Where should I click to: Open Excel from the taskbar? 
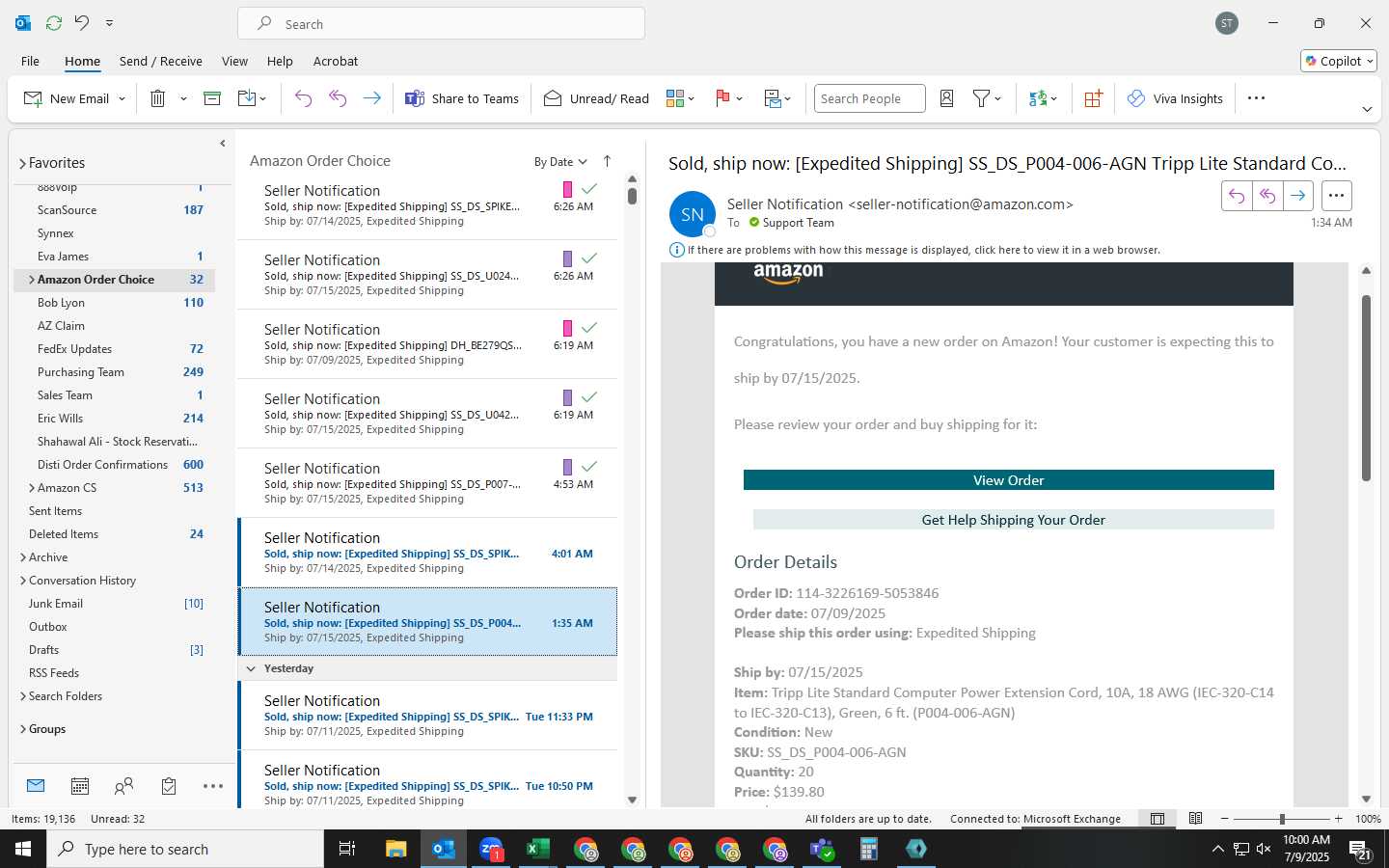point(537,849)
